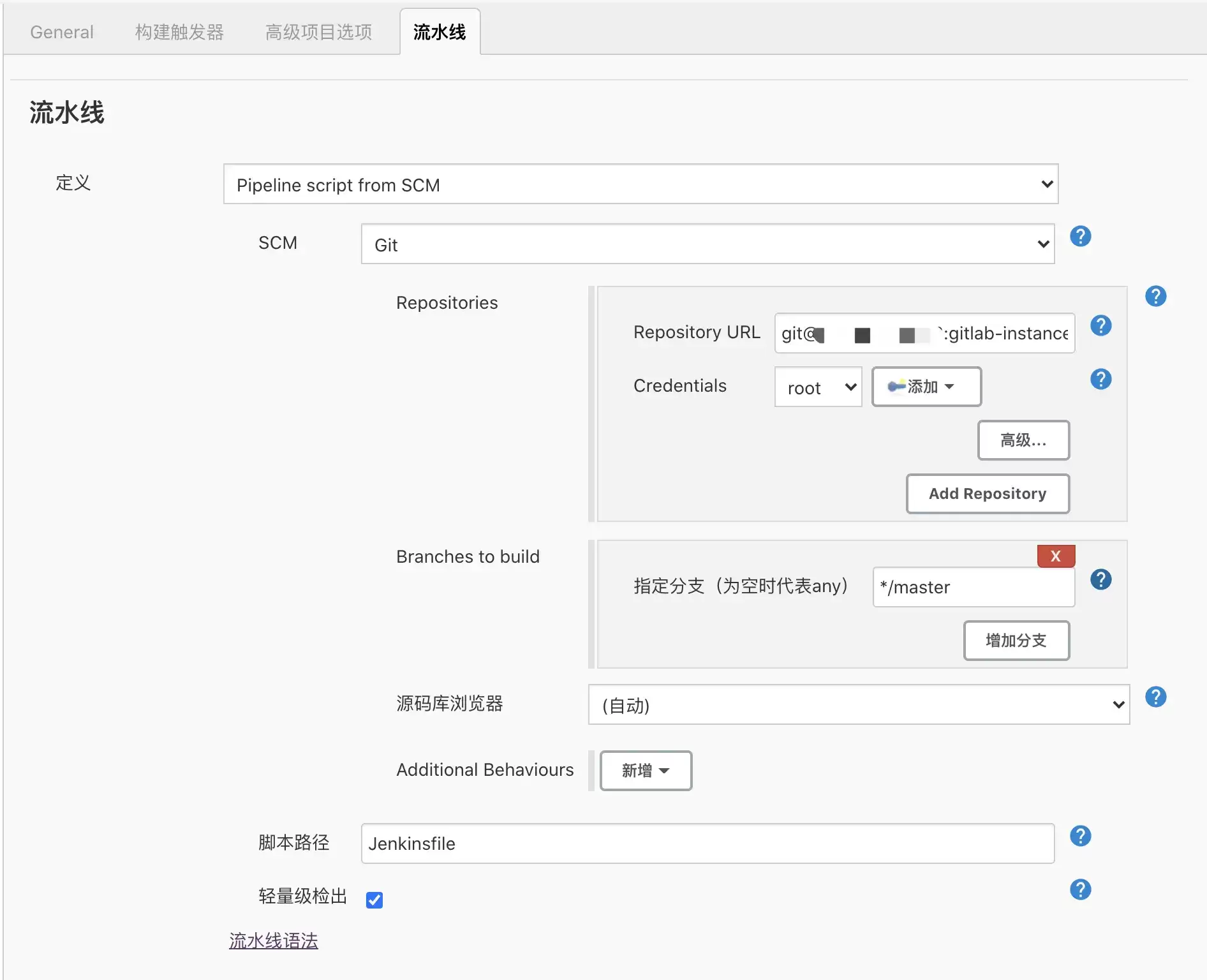Screen dimensions: 1207x980
Task: Show help for Credentials
Action: coord(1100,379)
